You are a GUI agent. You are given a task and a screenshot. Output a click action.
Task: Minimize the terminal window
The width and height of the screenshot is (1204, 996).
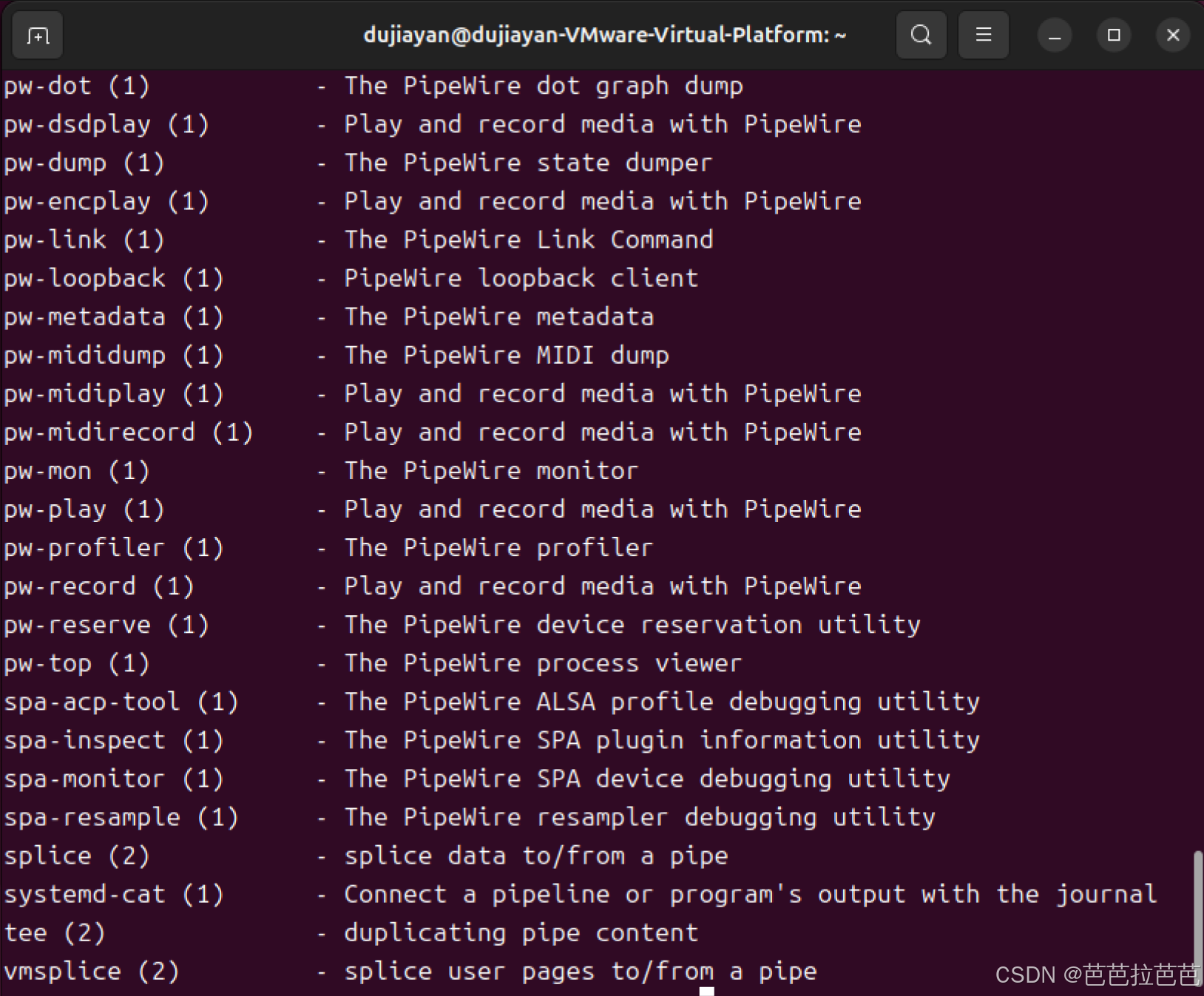(x=1055, y=35)
